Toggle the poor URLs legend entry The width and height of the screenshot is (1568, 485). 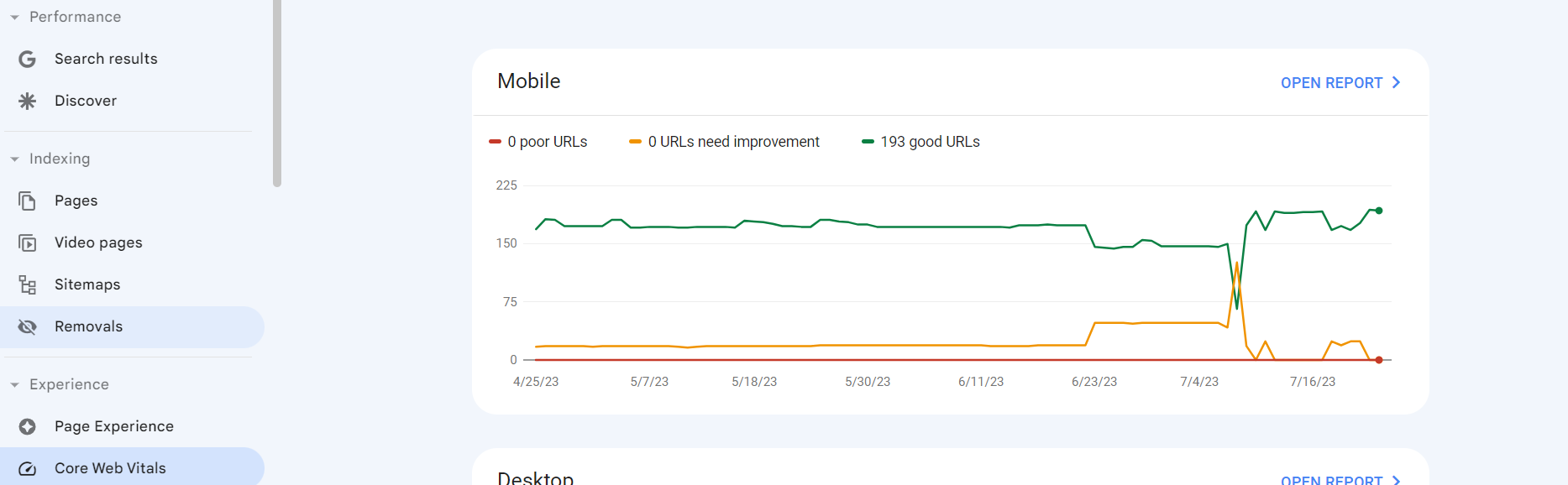coord(538,141)
